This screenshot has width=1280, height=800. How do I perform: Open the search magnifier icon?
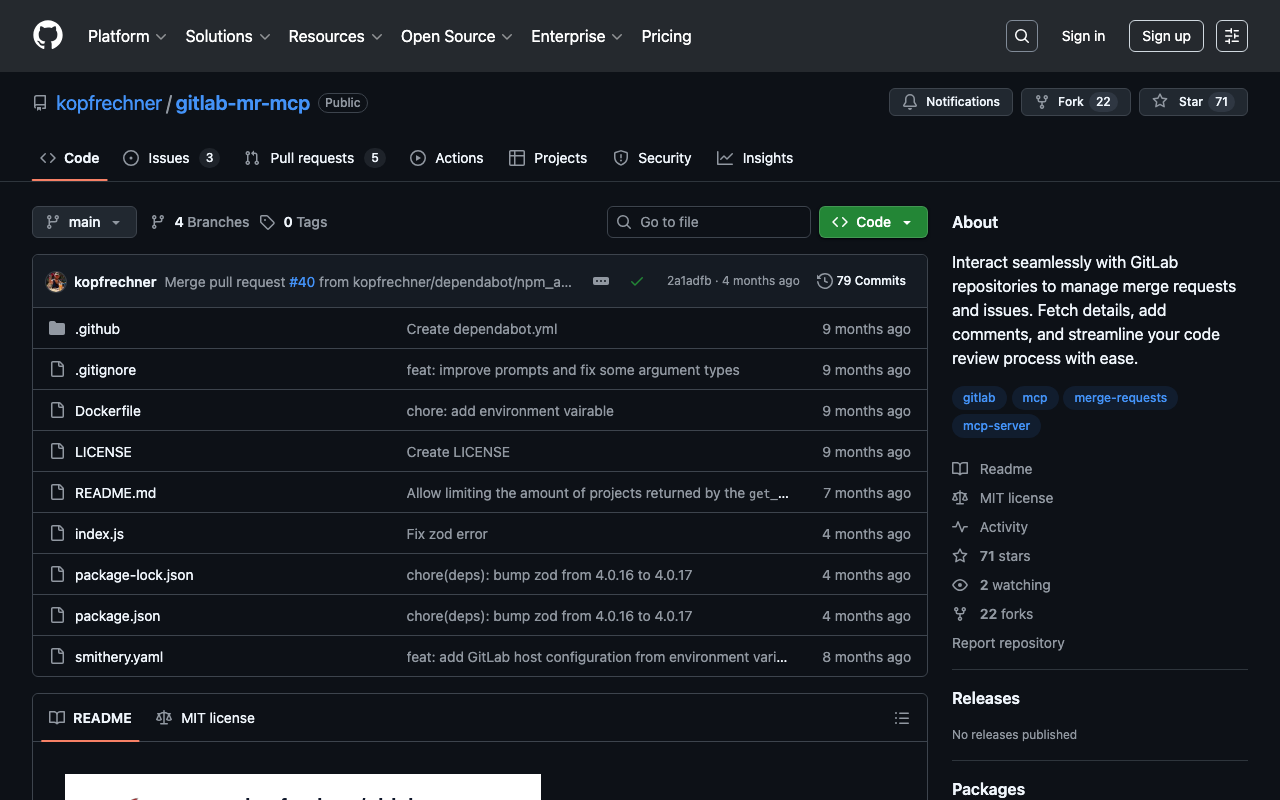tap(1021, 36)
